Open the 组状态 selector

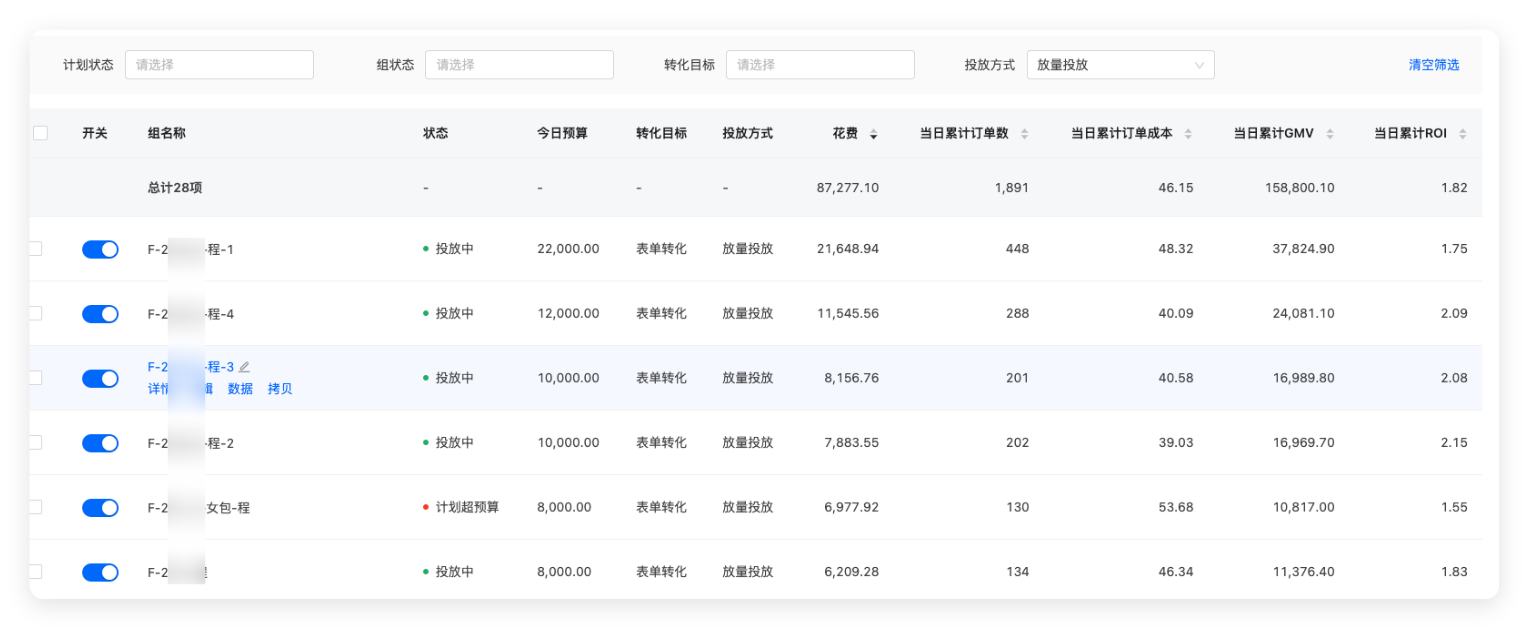pyautogui.click(x=519, y=64)
